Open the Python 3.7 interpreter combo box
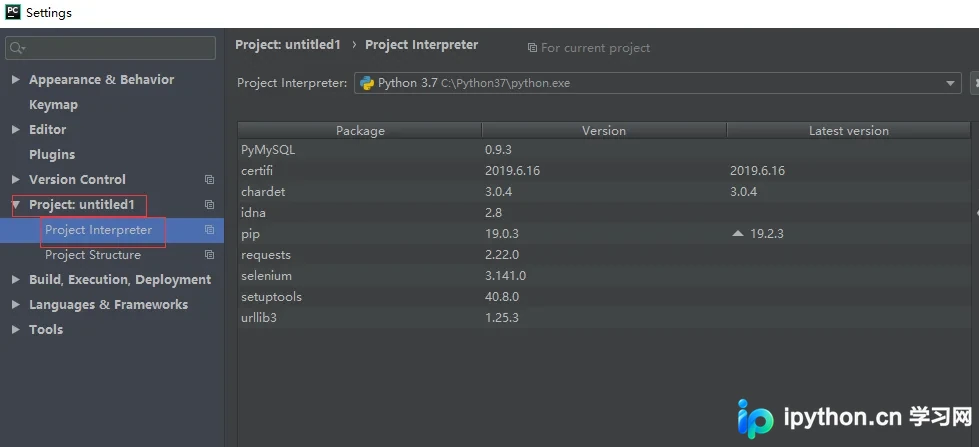The image size is (979, 447). (x=657, y=83)
